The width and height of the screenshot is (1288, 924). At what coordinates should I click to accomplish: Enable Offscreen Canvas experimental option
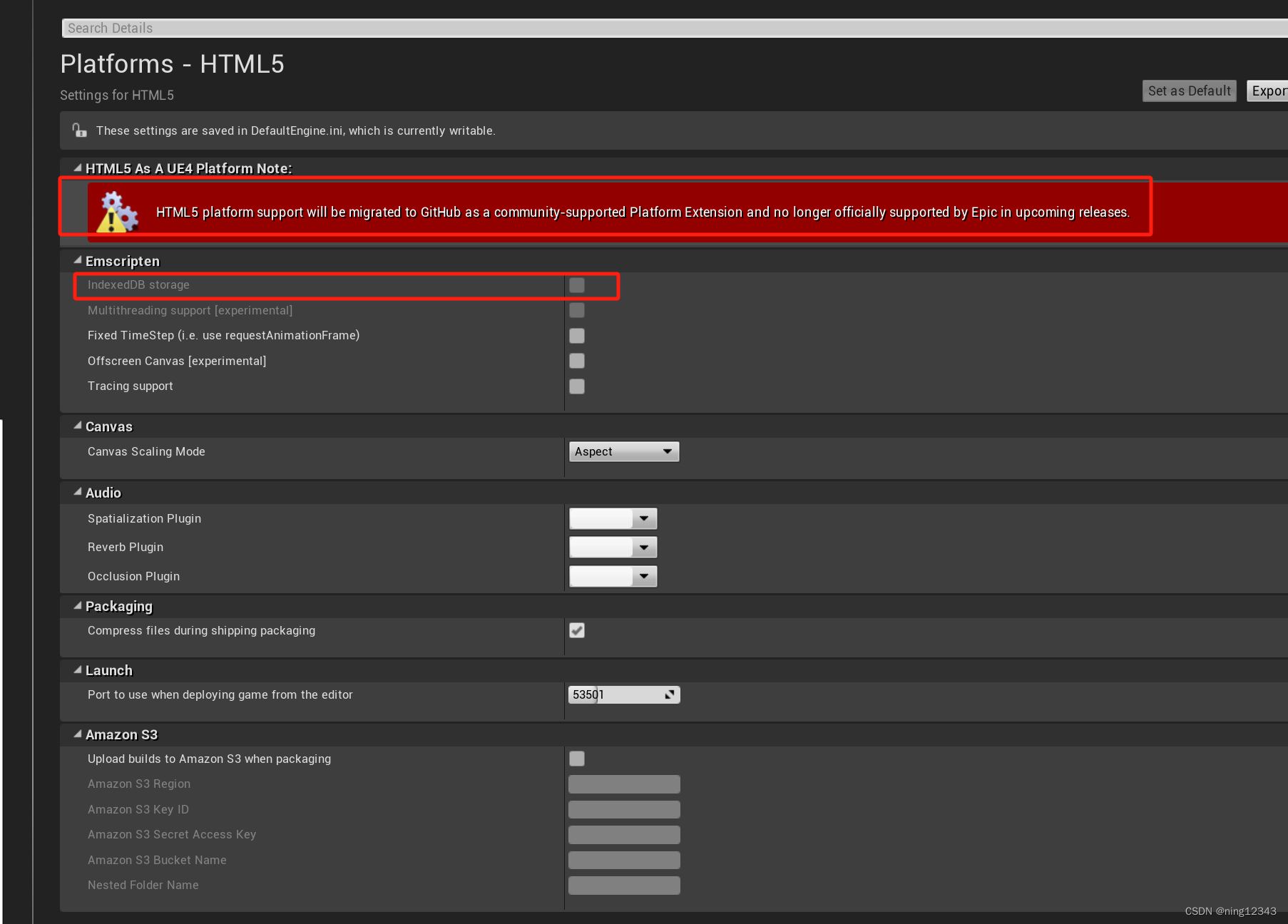point(576,361)
